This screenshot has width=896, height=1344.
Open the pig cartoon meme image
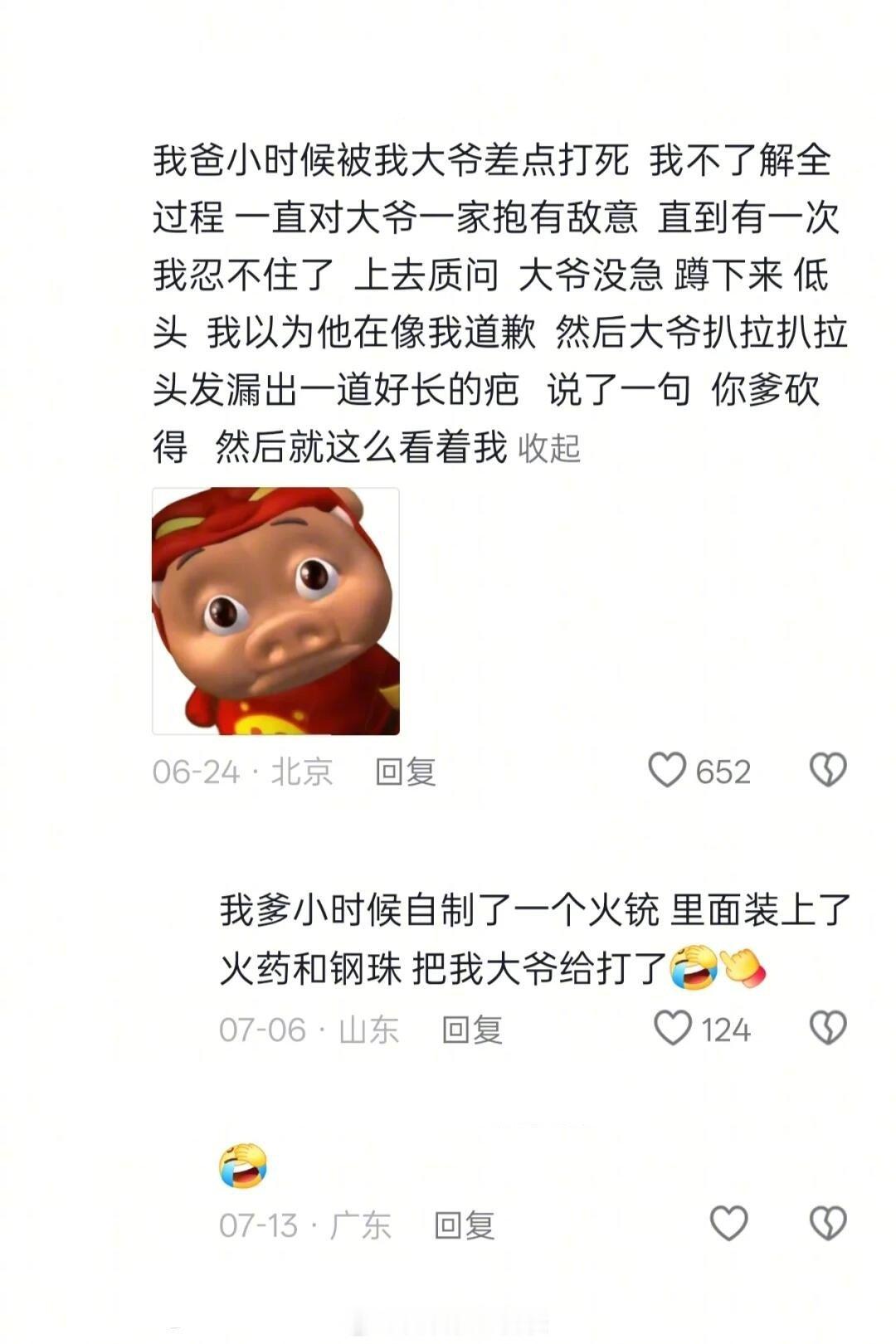pyautogui.click(x=275, y=611)
